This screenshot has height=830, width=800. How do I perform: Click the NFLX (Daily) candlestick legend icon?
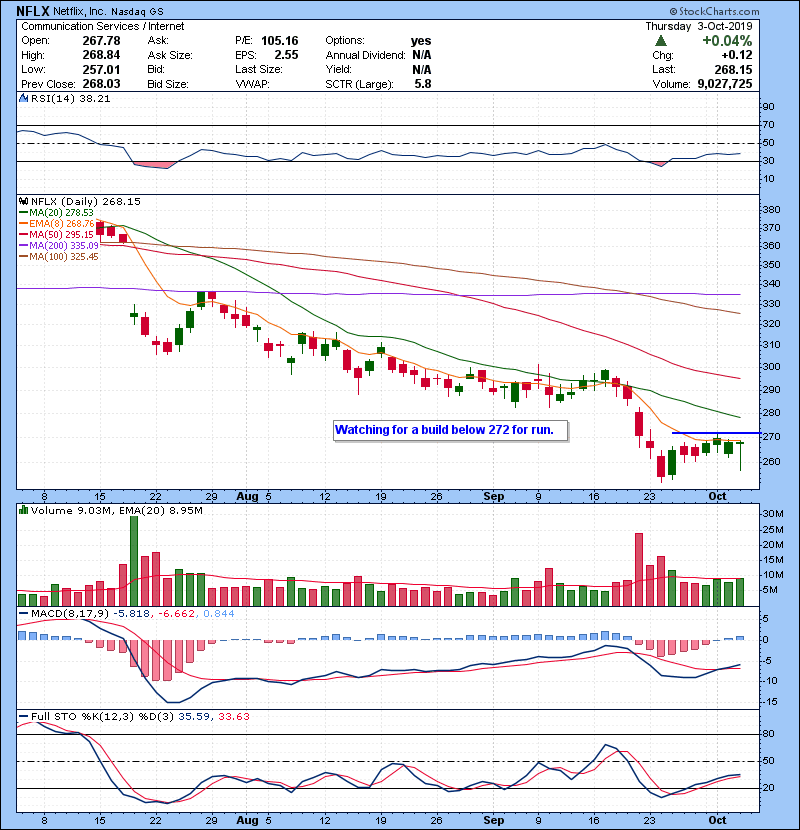(23, 201)
